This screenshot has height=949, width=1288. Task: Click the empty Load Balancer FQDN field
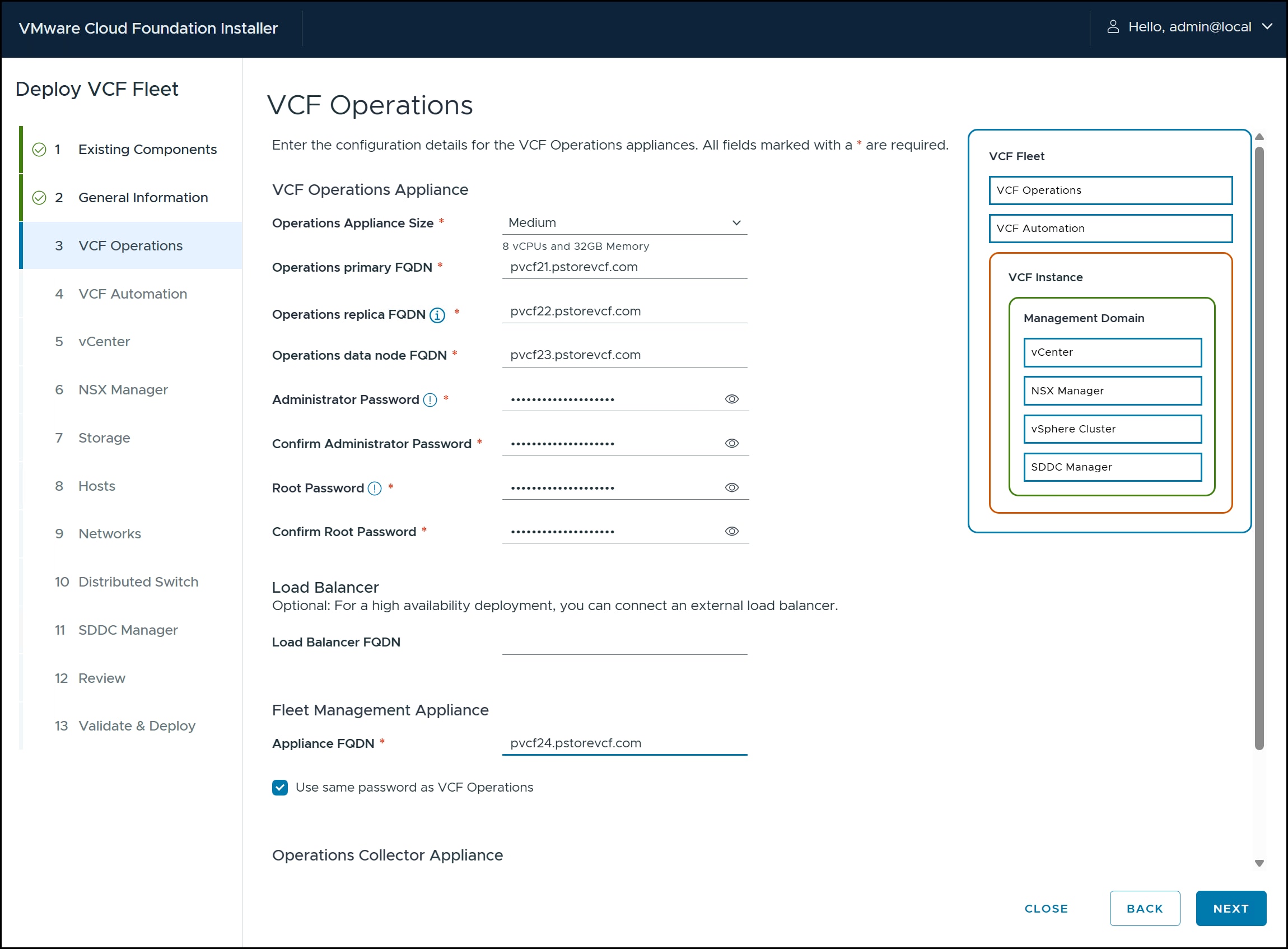click(x=624, y=642)
